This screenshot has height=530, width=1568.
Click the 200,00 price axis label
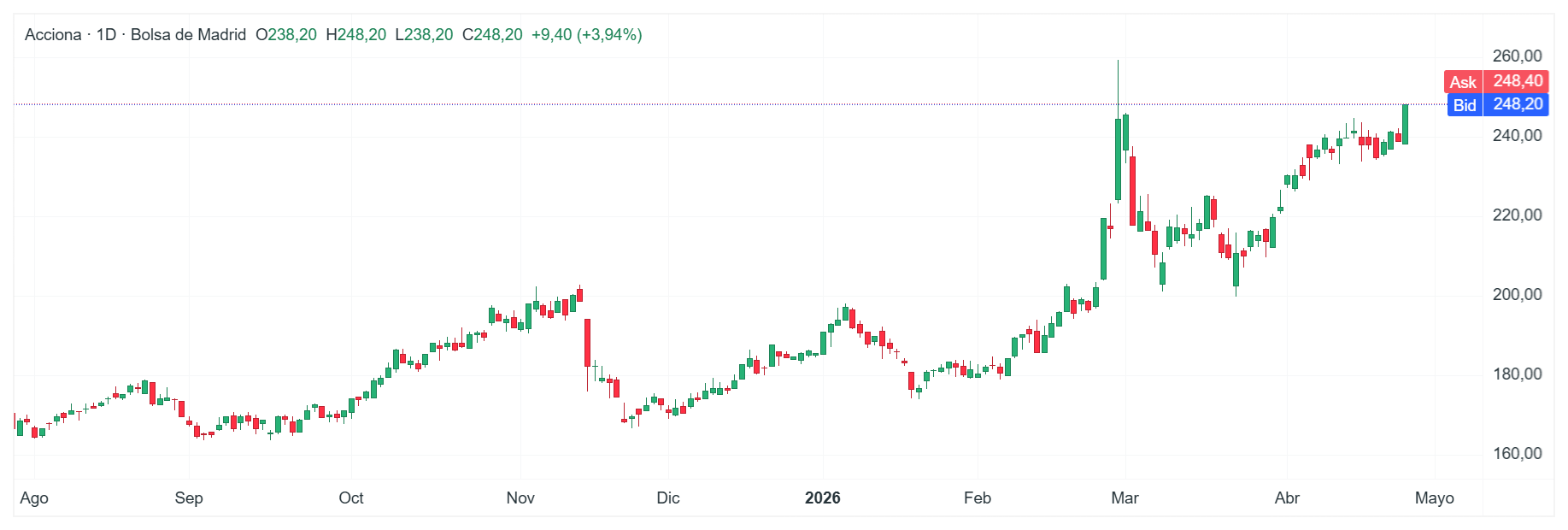click(1517, 295)
